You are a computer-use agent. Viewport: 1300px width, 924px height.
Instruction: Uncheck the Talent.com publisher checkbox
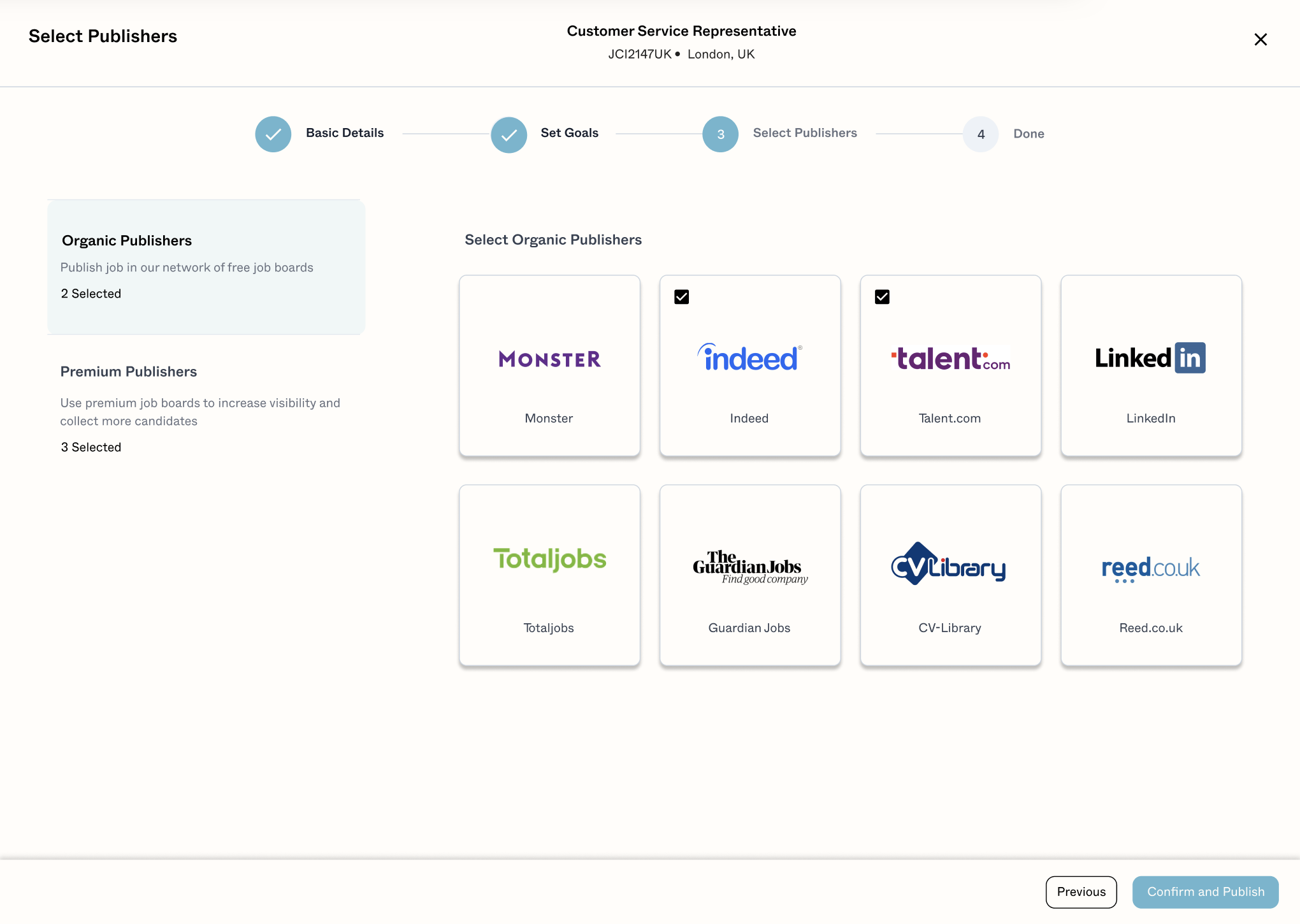(882, 297)
